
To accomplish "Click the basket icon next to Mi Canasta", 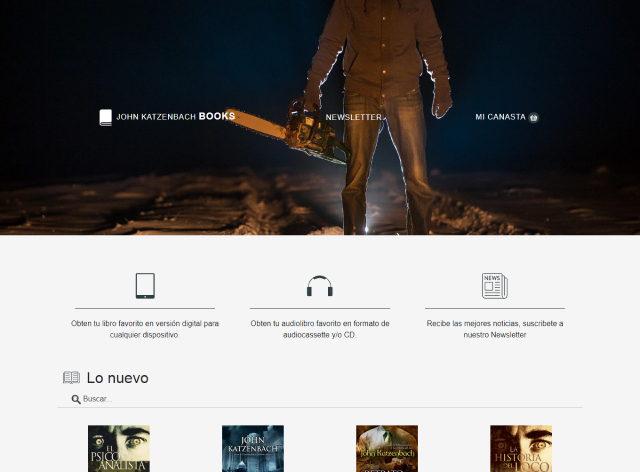I will click(x=533, y=118).
